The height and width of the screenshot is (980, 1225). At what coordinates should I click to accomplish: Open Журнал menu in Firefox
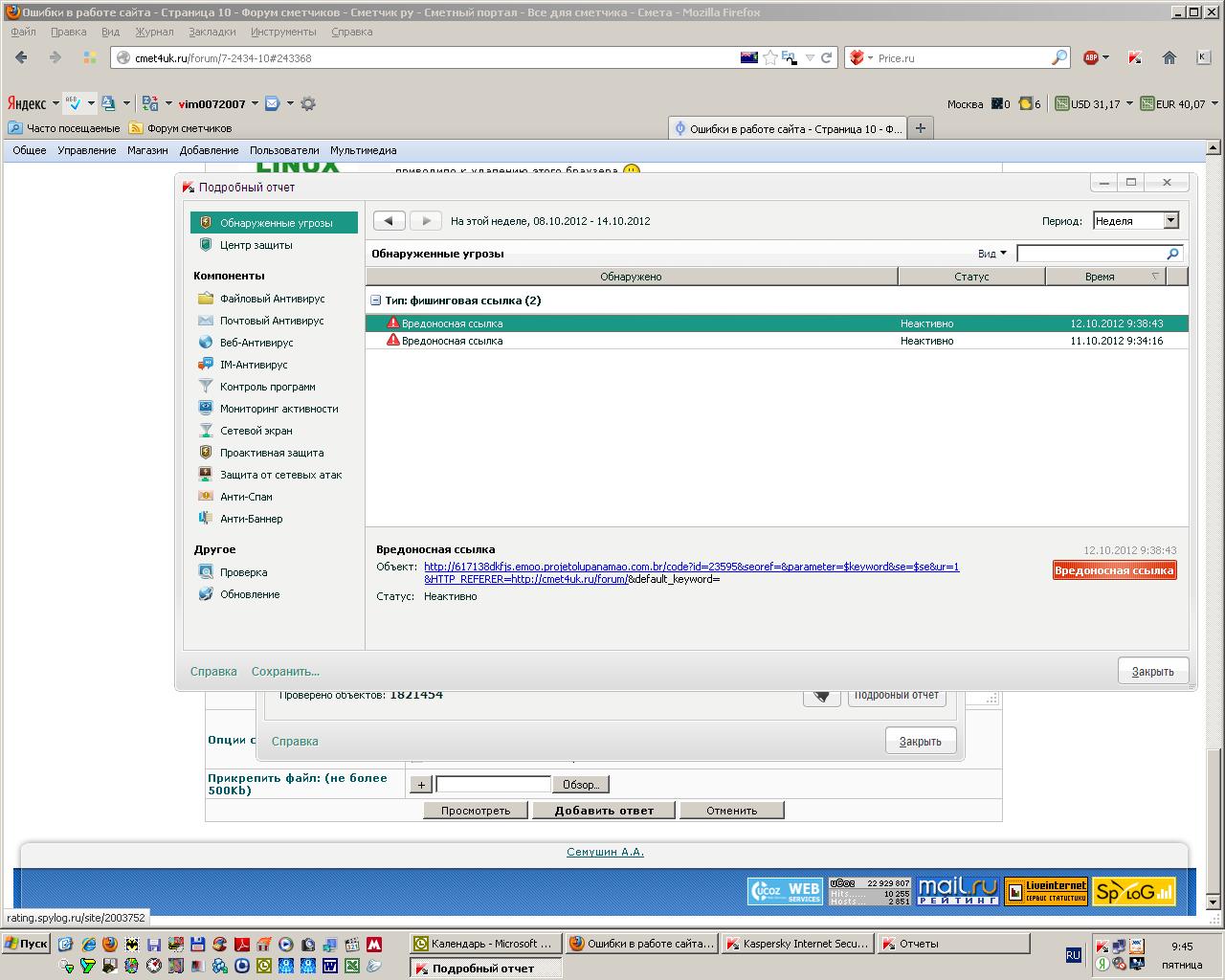[154, 32]
